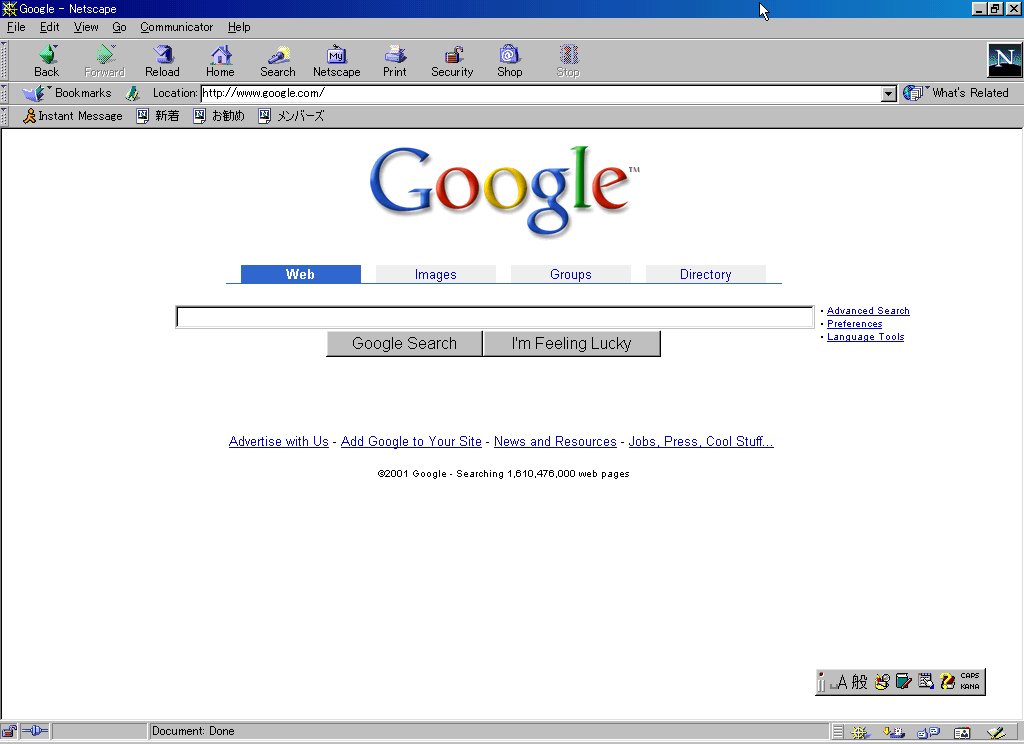Screen dimensions: 1024x744
Task: Open Mail inbox from the component bar
Action: pos(894,732)
